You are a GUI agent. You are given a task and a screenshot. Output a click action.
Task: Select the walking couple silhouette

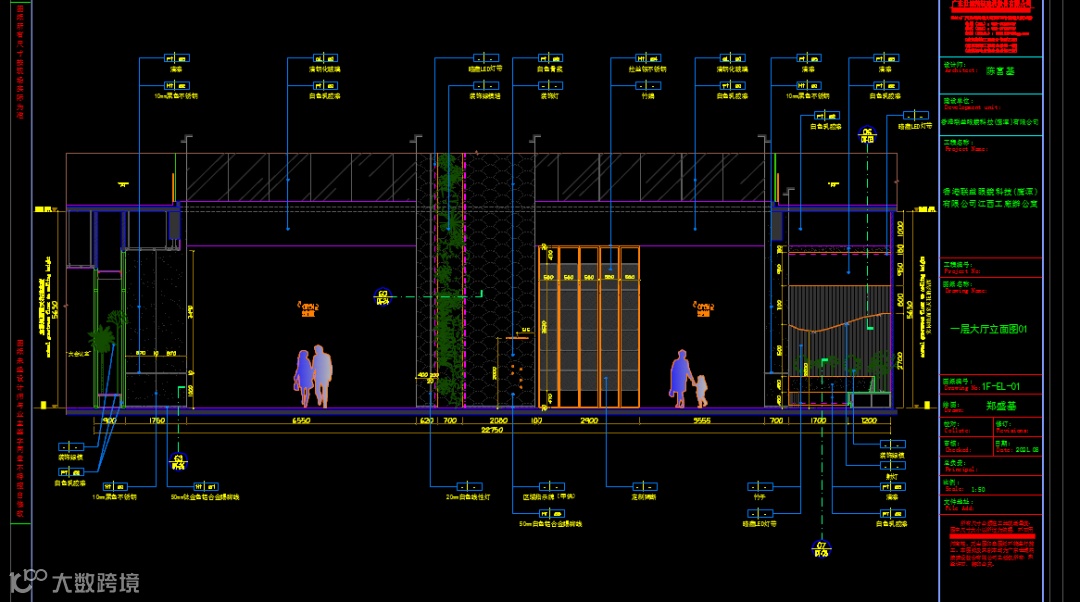point(313,376)
